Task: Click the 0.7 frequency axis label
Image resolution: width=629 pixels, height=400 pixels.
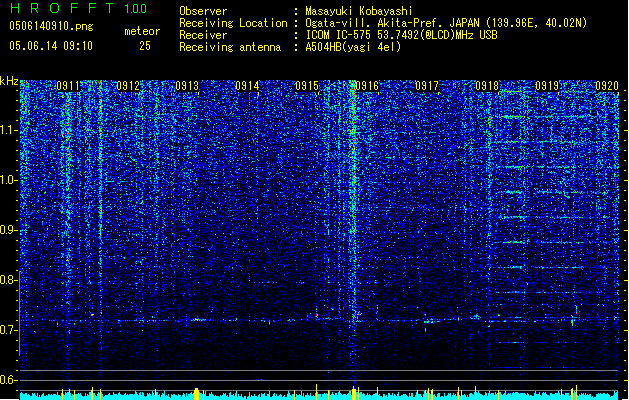Action: [x=8, y=330]
